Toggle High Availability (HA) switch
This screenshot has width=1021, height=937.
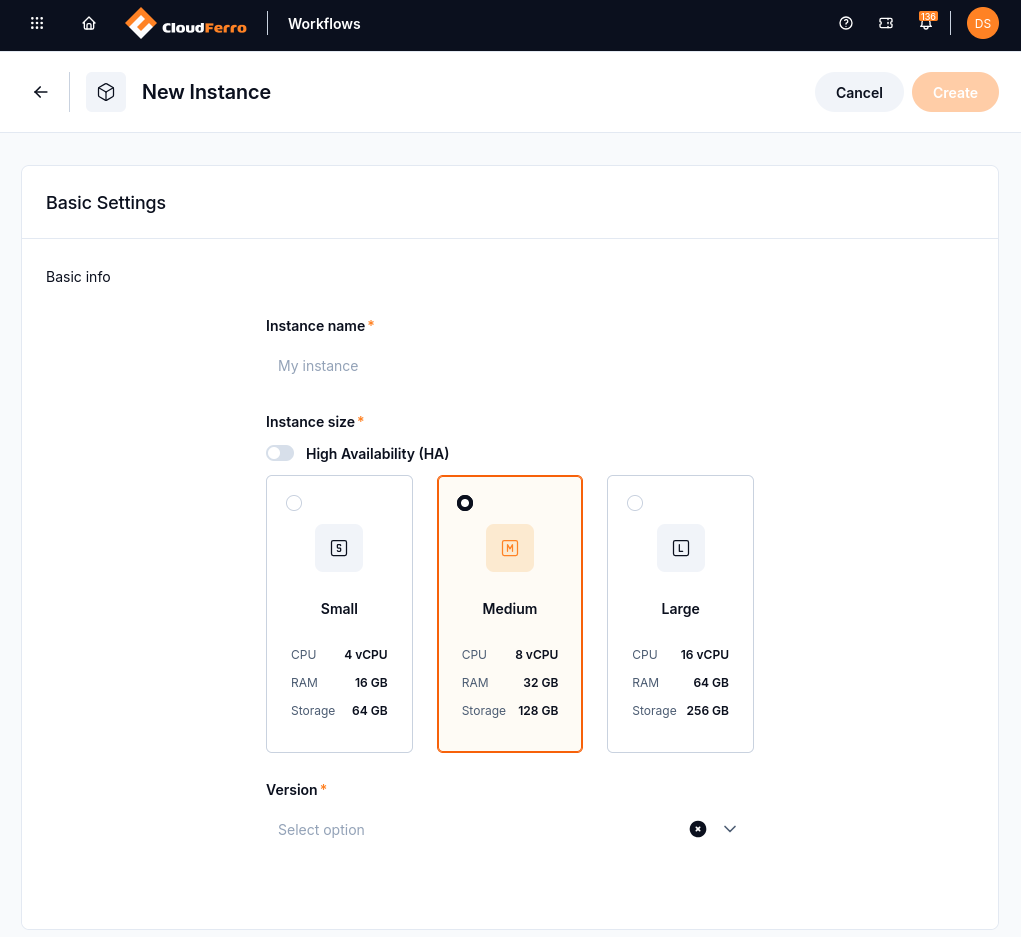click(280, 453)
